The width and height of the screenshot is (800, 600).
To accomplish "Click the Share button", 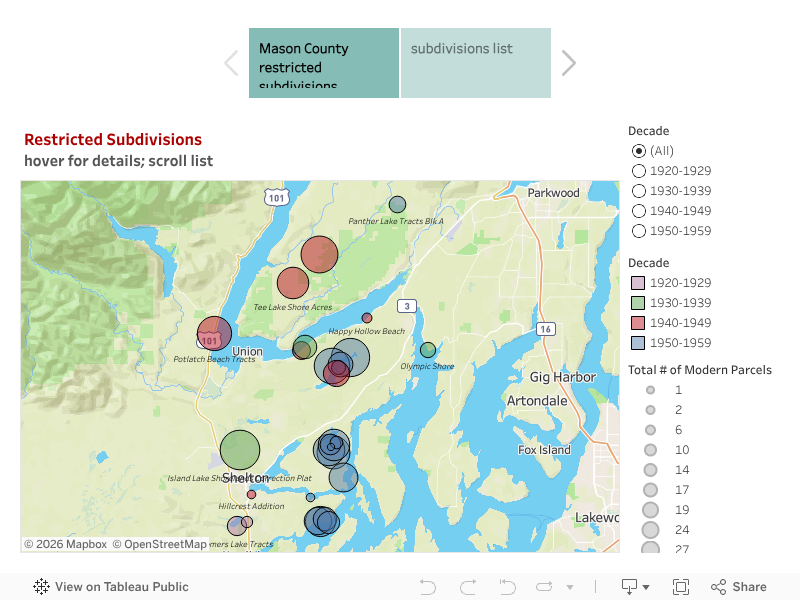I will click(x=738, y=587).
